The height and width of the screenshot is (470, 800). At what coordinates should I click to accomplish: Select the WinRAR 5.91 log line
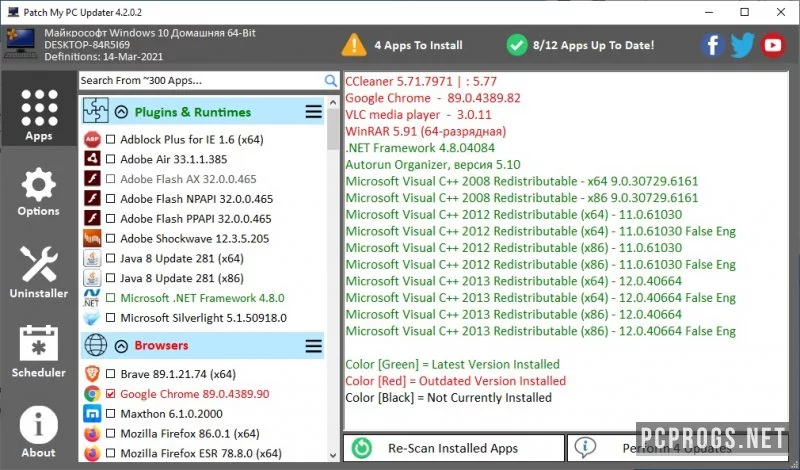click(x=426, y=131)
